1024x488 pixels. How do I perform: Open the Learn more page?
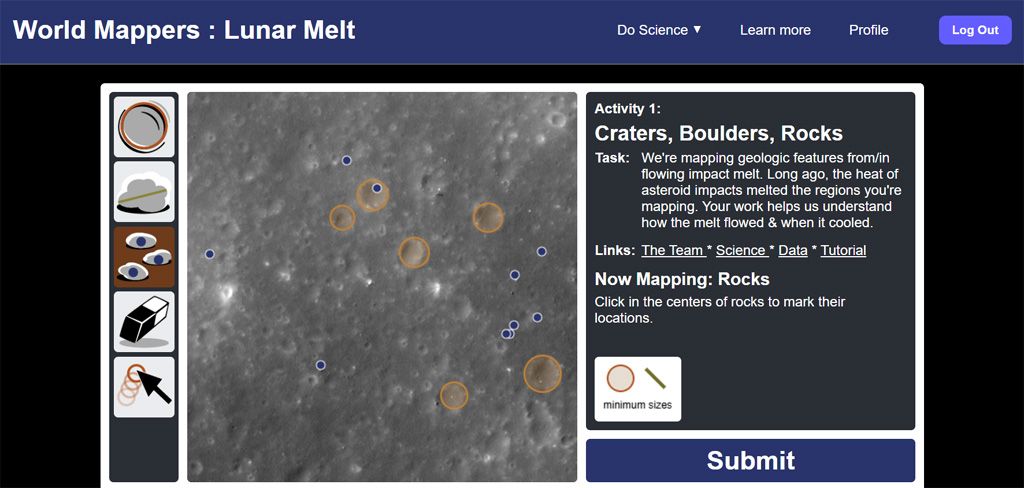[x=775, y=30]
